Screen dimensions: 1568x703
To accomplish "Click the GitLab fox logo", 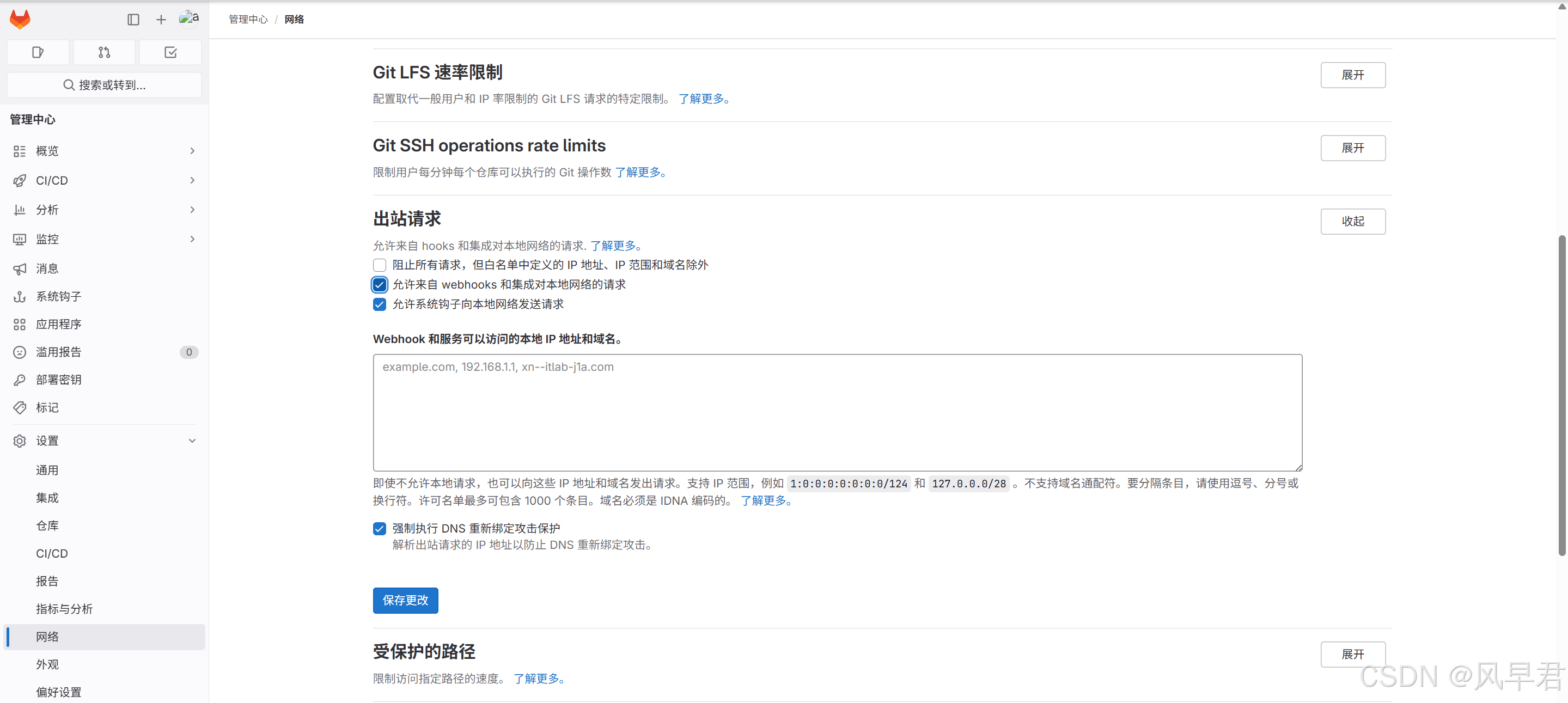I will (20, 19).
